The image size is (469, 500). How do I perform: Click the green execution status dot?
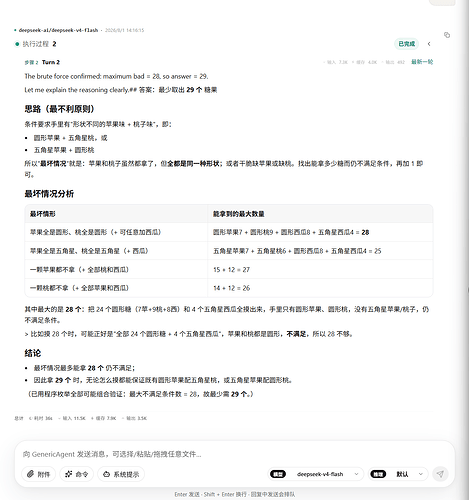tap(17, 44)
